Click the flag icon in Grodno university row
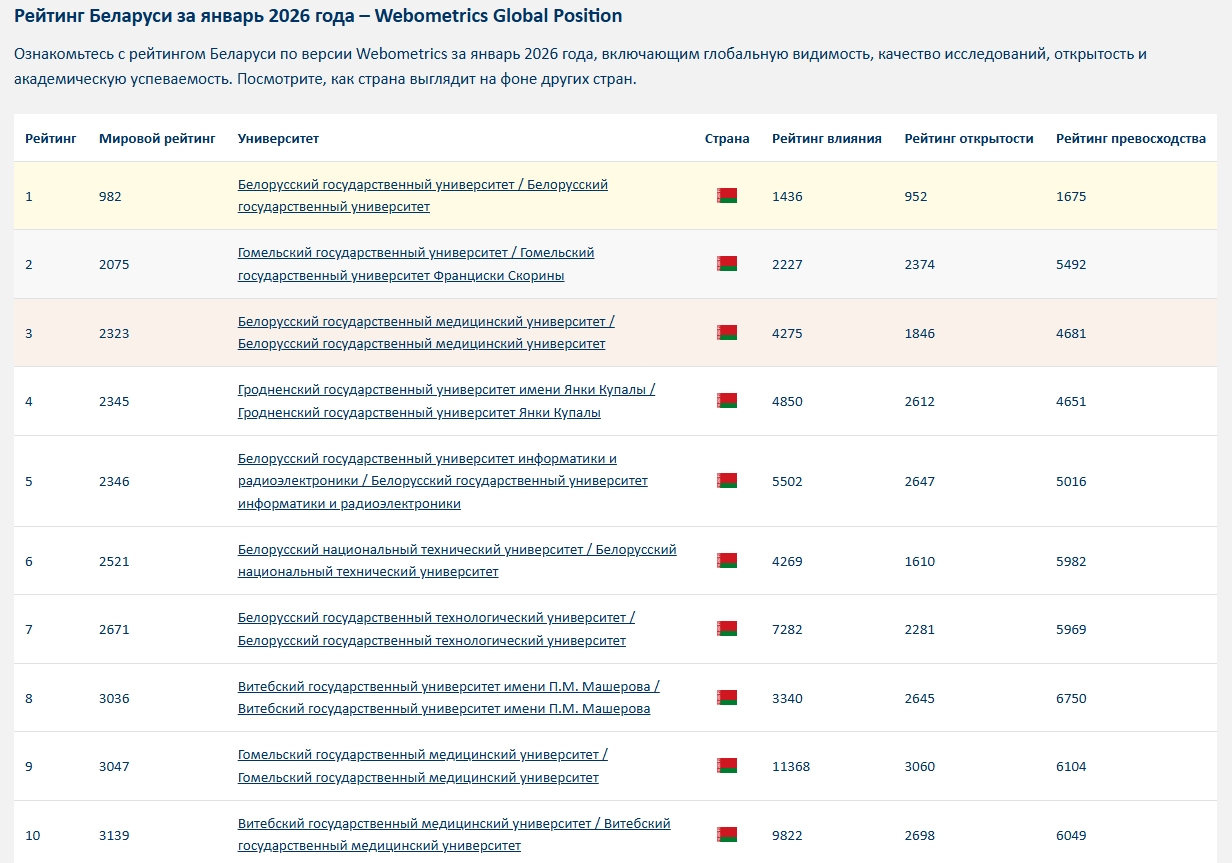The image size is (1232, 863). 726,401
